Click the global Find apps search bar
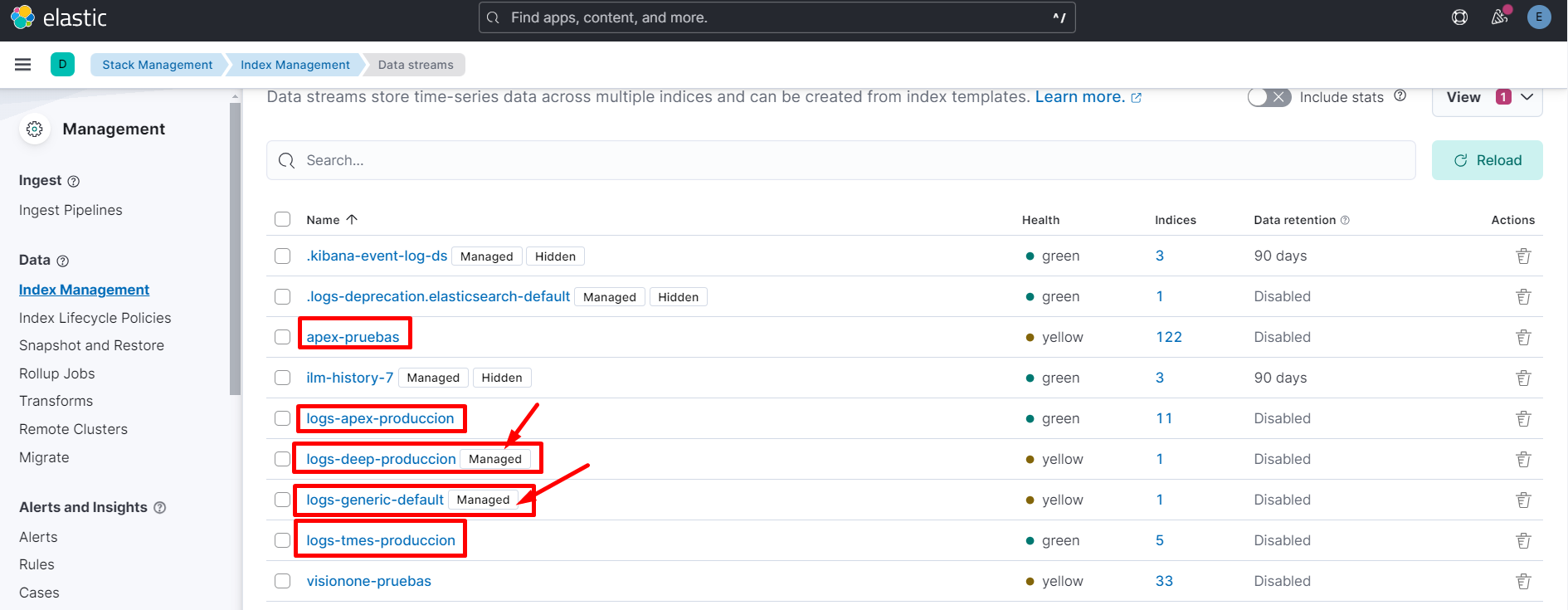The height and width of the screenshot is (610, 1568). [x=777, y=17]
